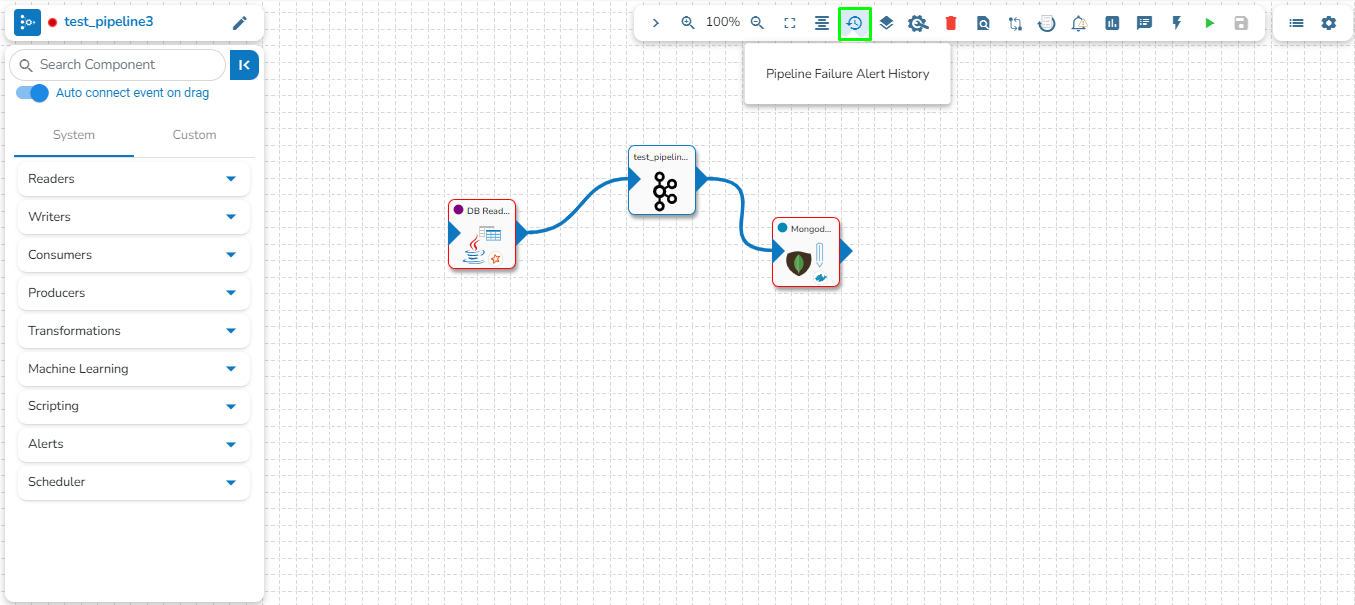Switch to the Custom tab
This screenshot has height=605, width=1355.
[x=194, y=135]
